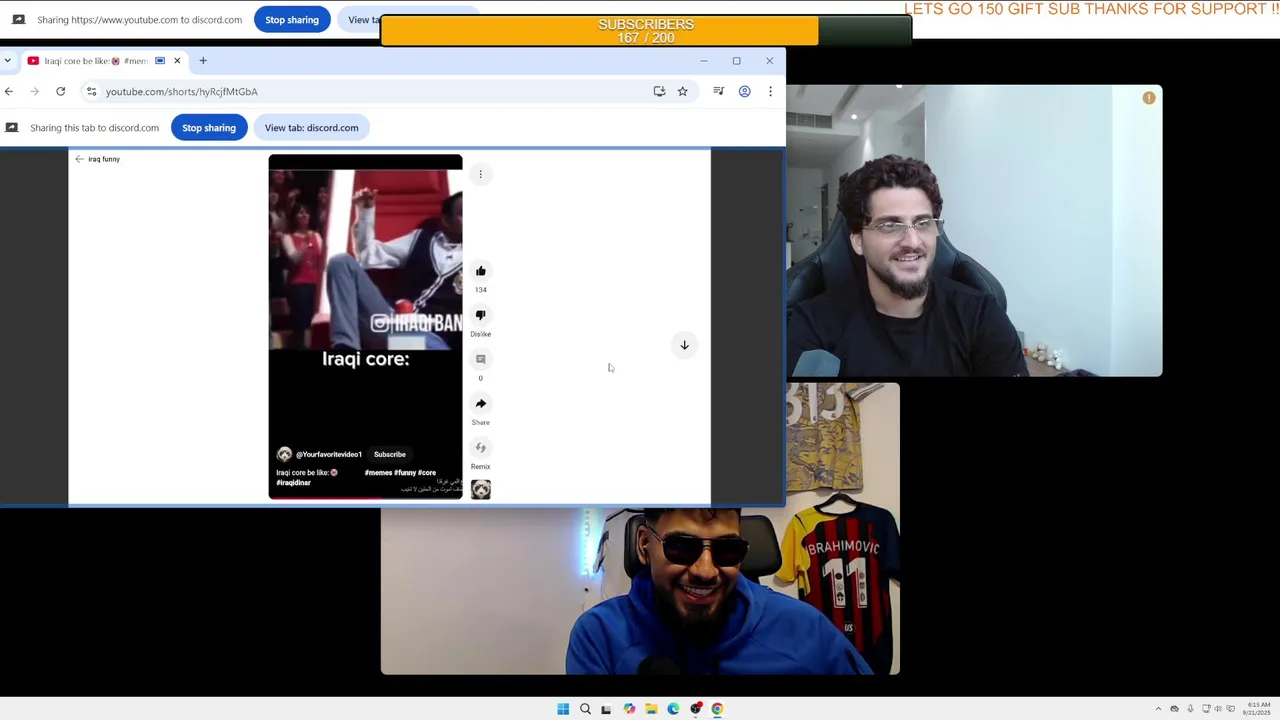Open the comments on the Short
Viewport: 1280px width, 720px height.
tap(481, 359)
